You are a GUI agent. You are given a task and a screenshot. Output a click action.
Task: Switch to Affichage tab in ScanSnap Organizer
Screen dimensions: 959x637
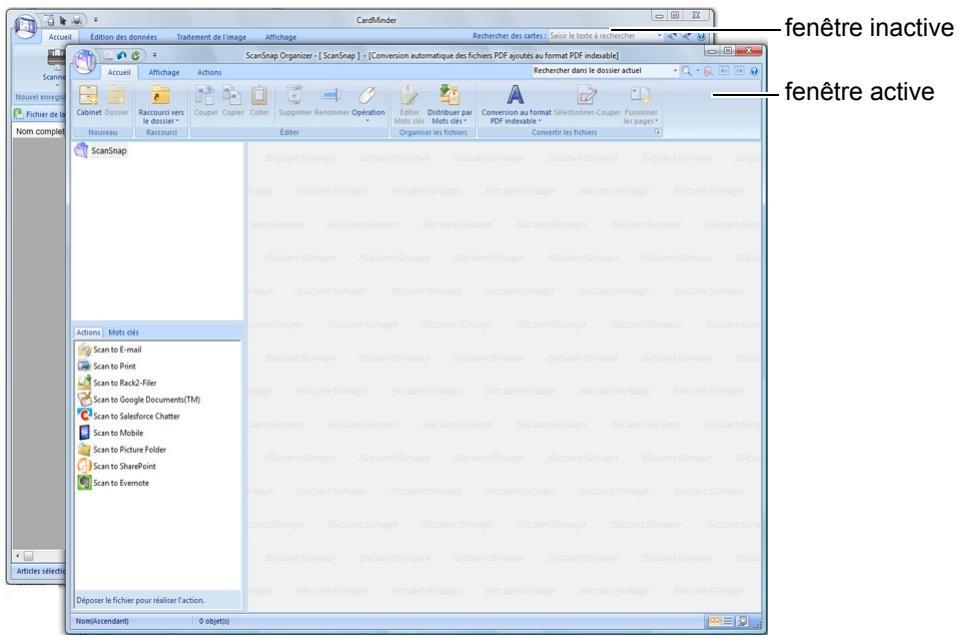[x=164, y=72]
